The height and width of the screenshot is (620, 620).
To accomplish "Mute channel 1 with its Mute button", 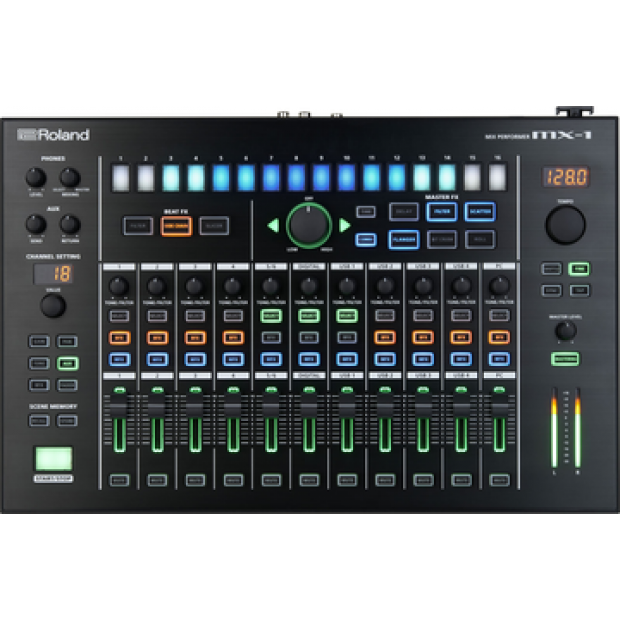I will tap(119, 480).
